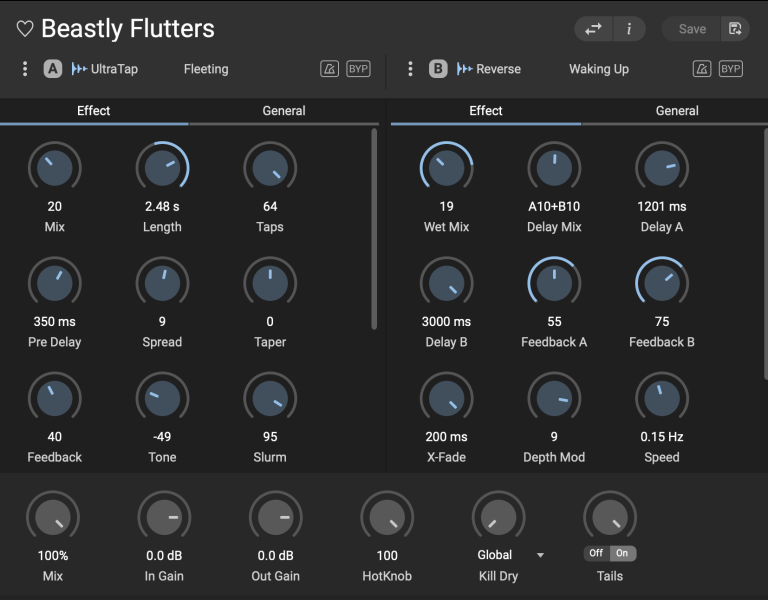Click the effect A panel scrollbar

tap(374, 229)
